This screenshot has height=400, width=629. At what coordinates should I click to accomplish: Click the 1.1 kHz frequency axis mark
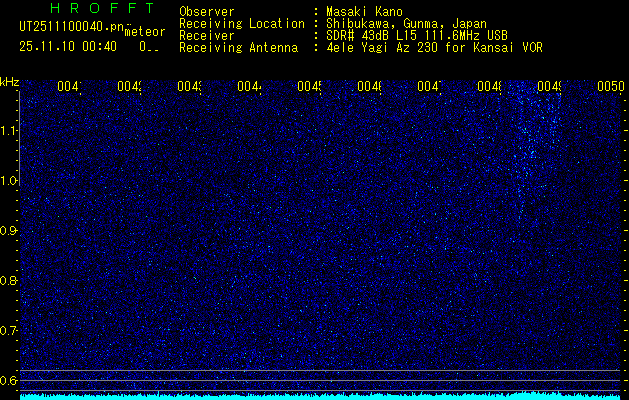(x=9, y=131)
